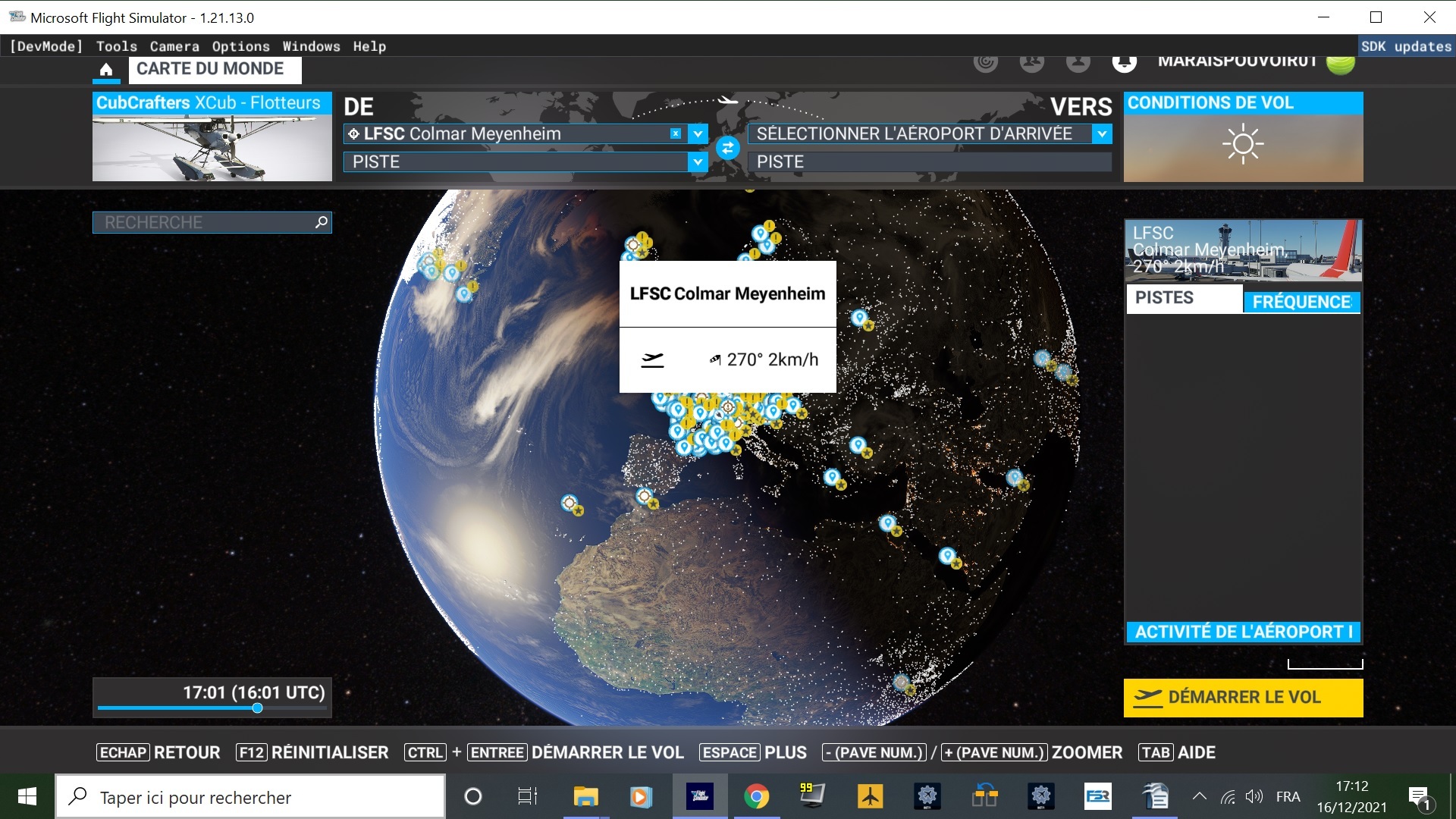Swap departure and arrival airports

727,148
